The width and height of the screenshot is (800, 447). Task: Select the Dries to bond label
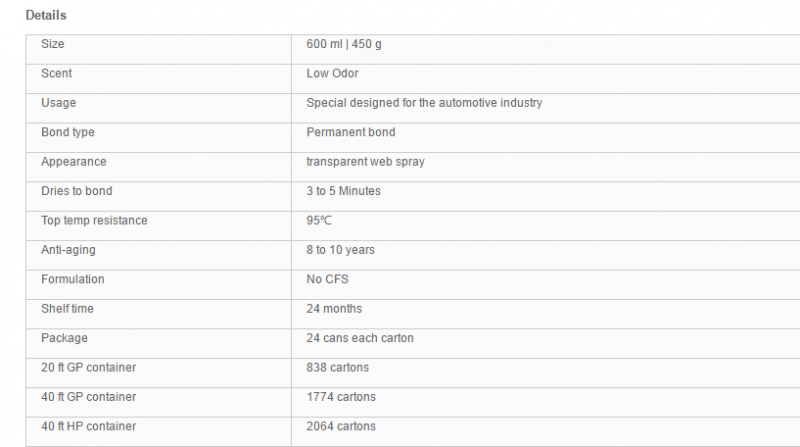coord(77,191)
